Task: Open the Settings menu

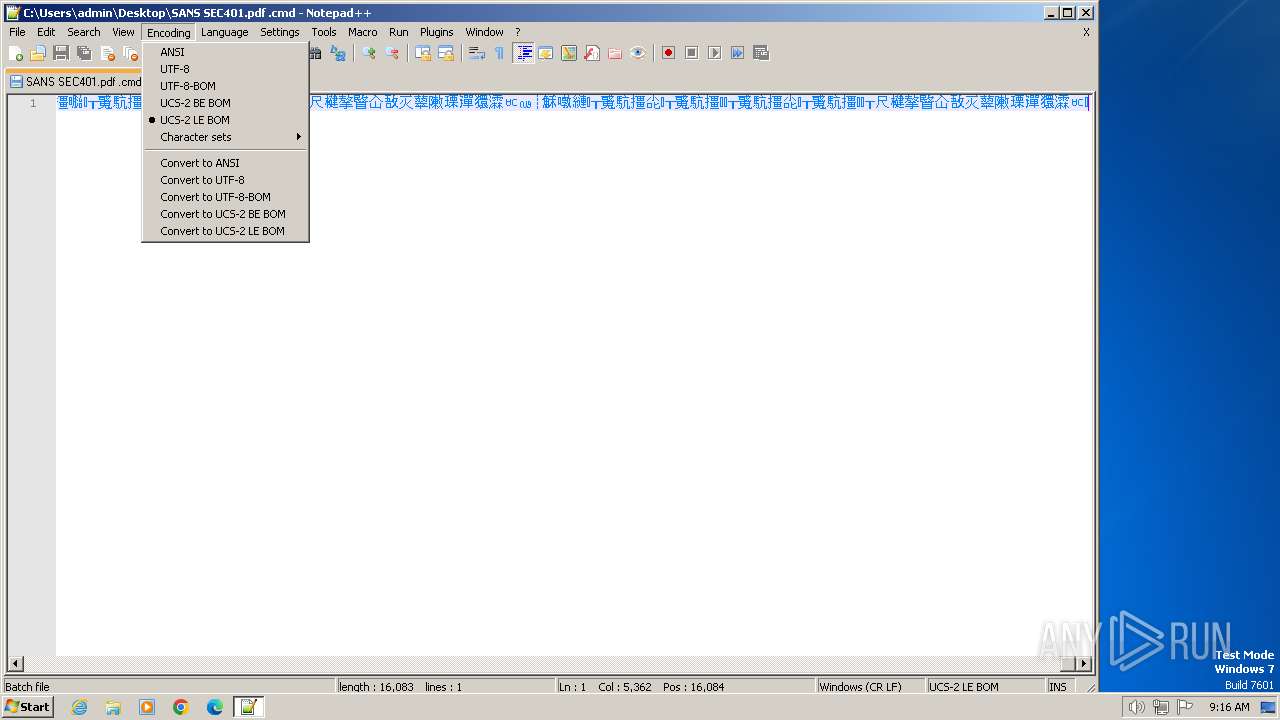Action: (x=280, y=32)
